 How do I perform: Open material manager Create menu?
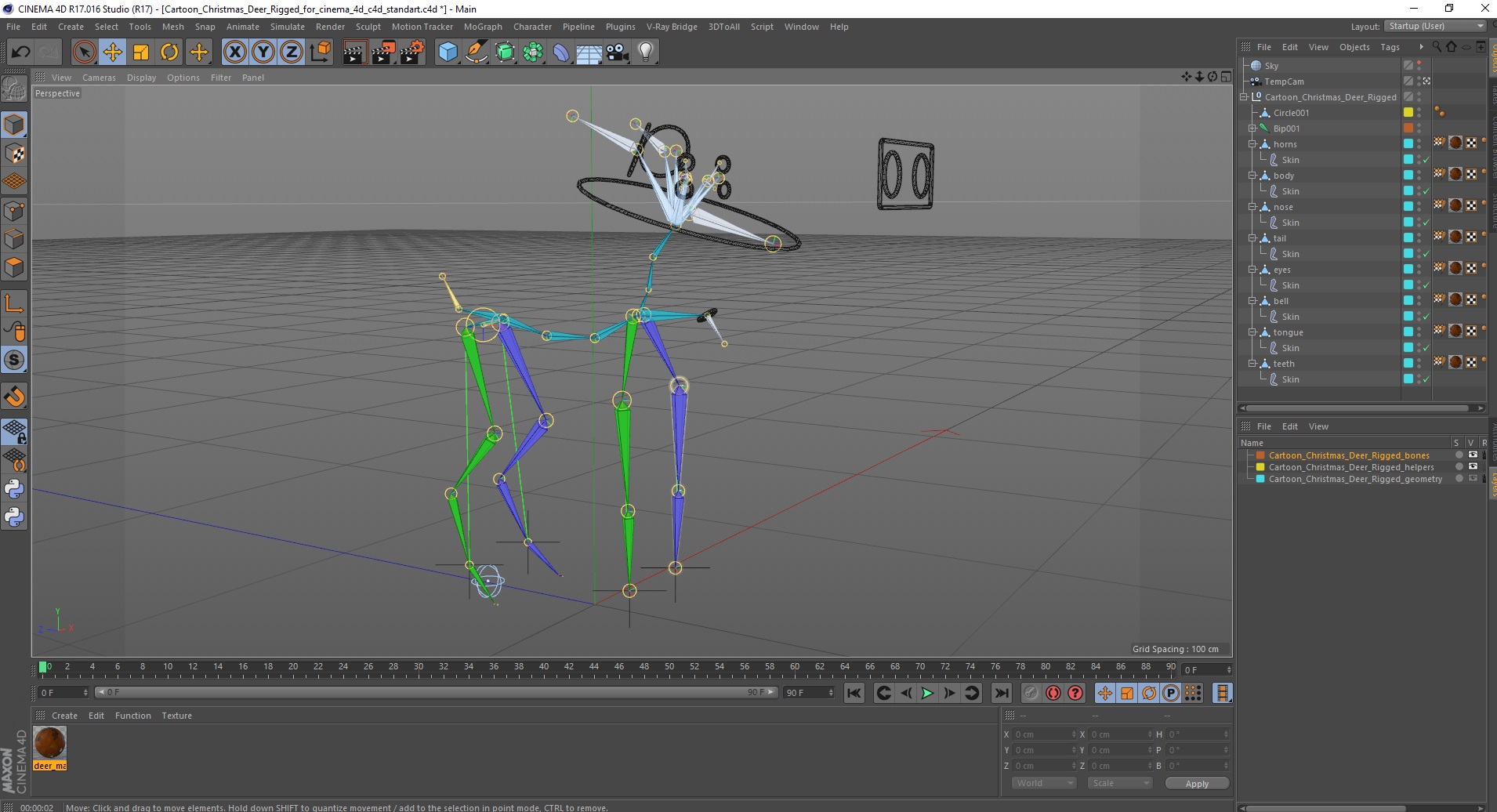pyautogui.click(x=64, y=716)
